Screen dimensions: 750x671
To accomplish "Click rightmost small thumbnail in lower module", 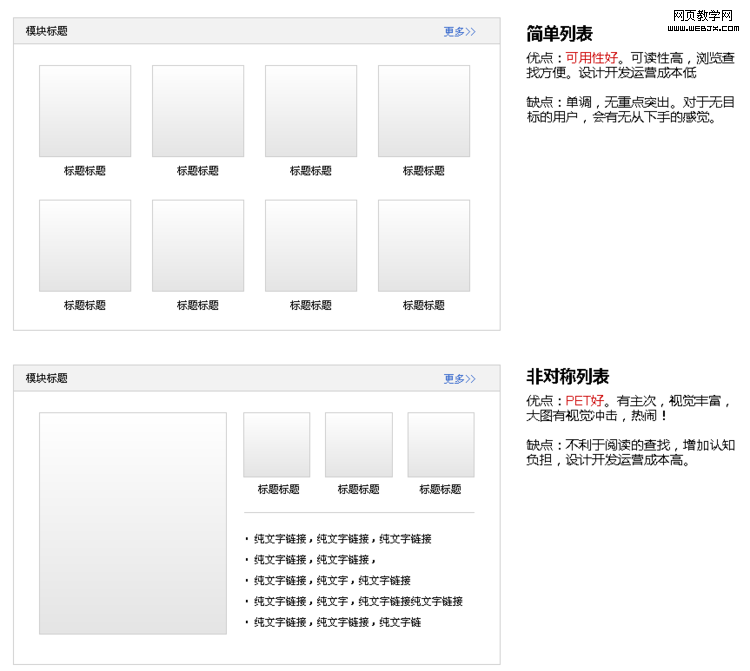I will 441,445.
